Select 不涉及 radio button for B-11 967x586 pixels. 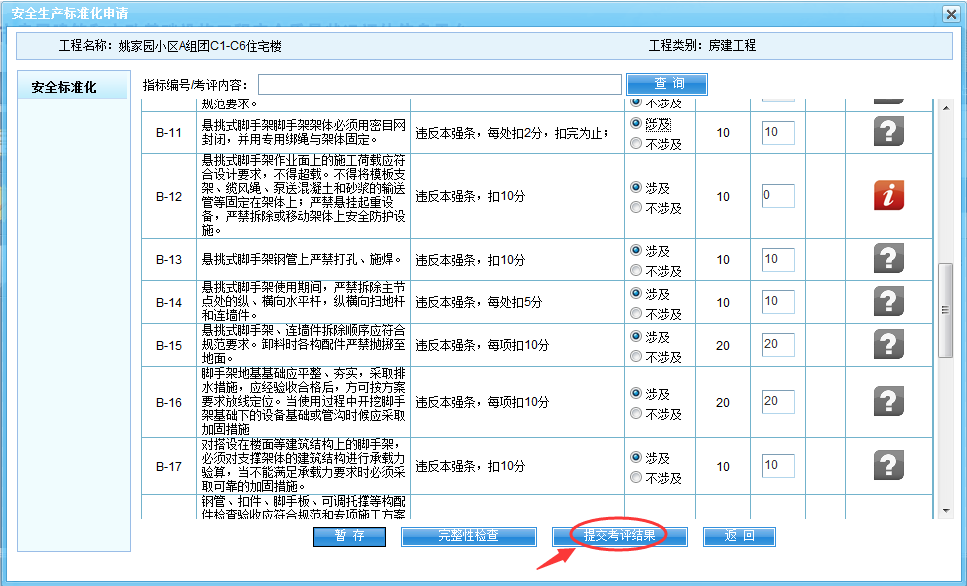(636, 143)
